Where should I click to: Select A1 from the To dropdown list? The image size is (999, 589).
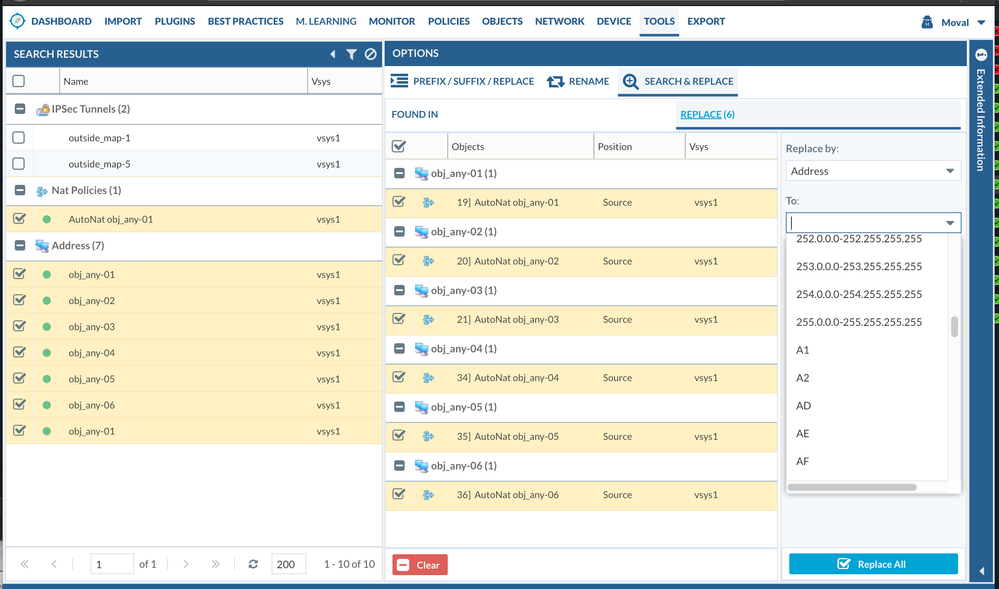(x=803, y=350)
